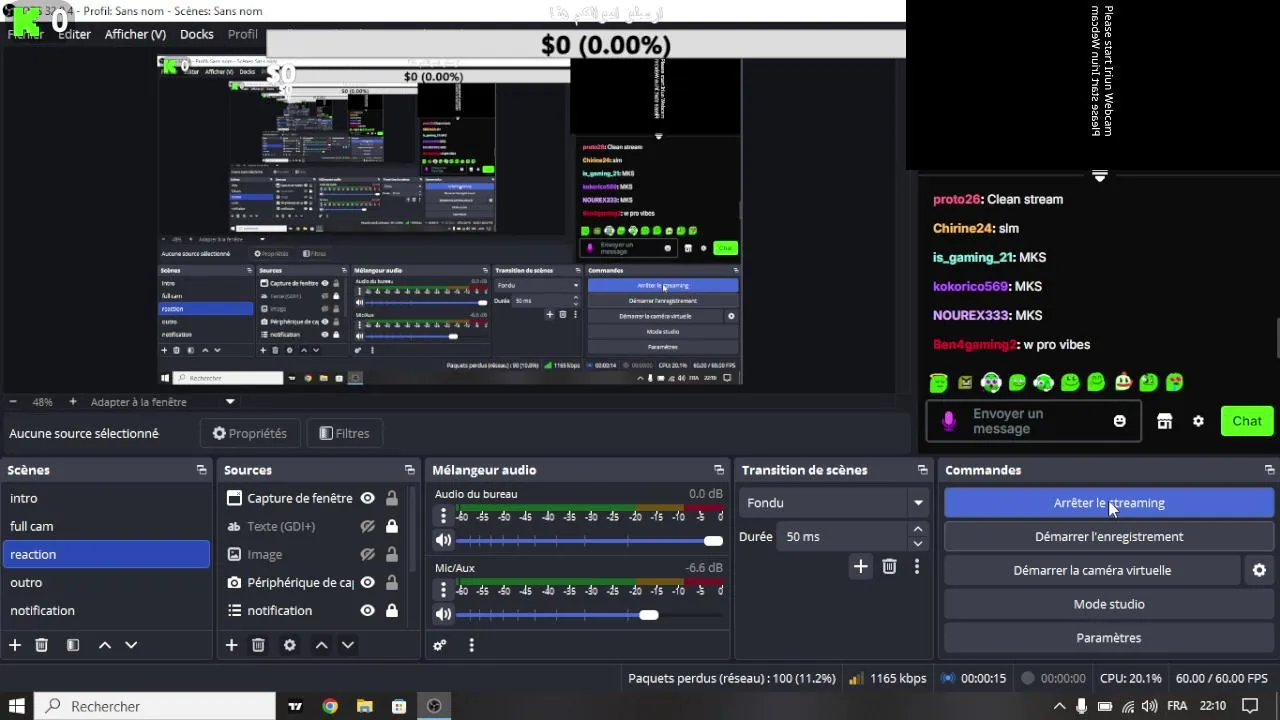Hide the Capture de fenêtre source

[367, 498]
